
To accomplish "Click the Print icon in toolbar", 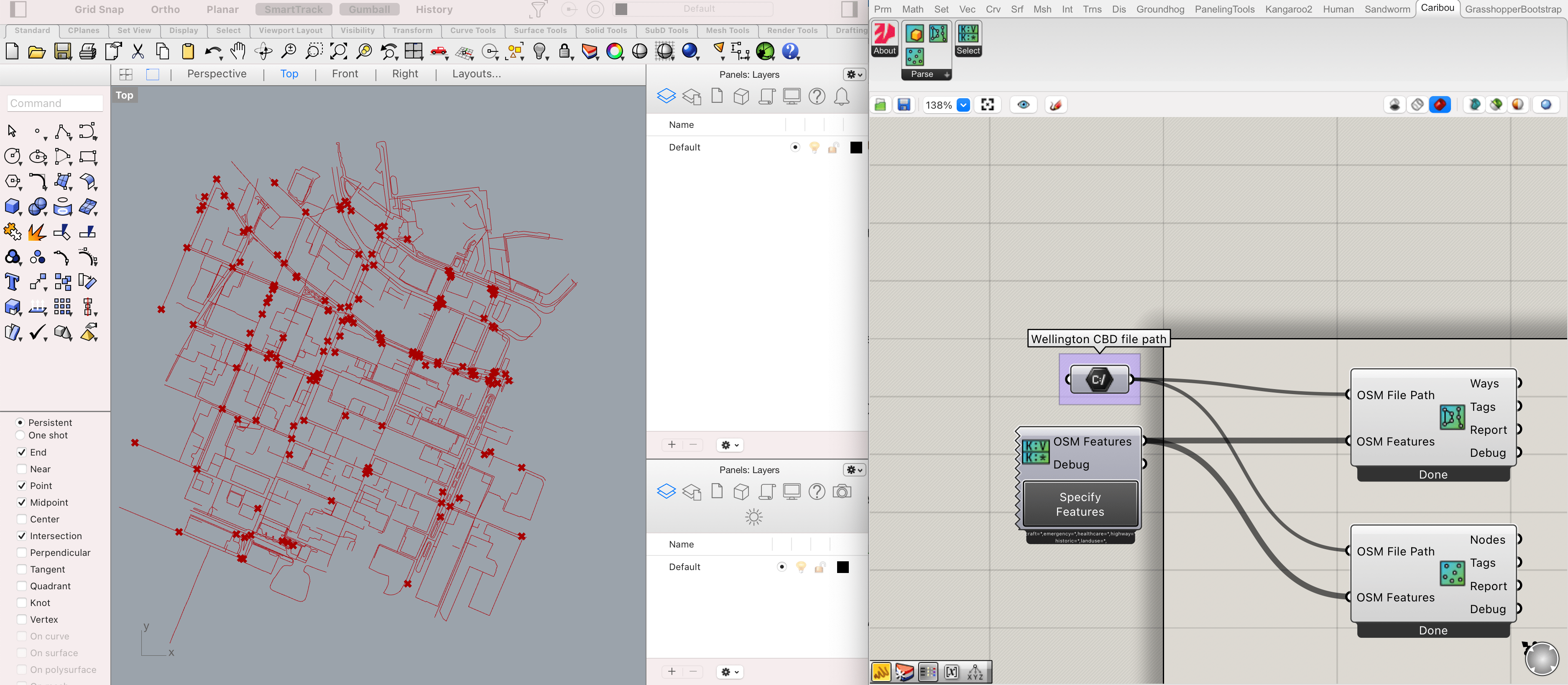I will pyautogui.click(x=88, y=52).
